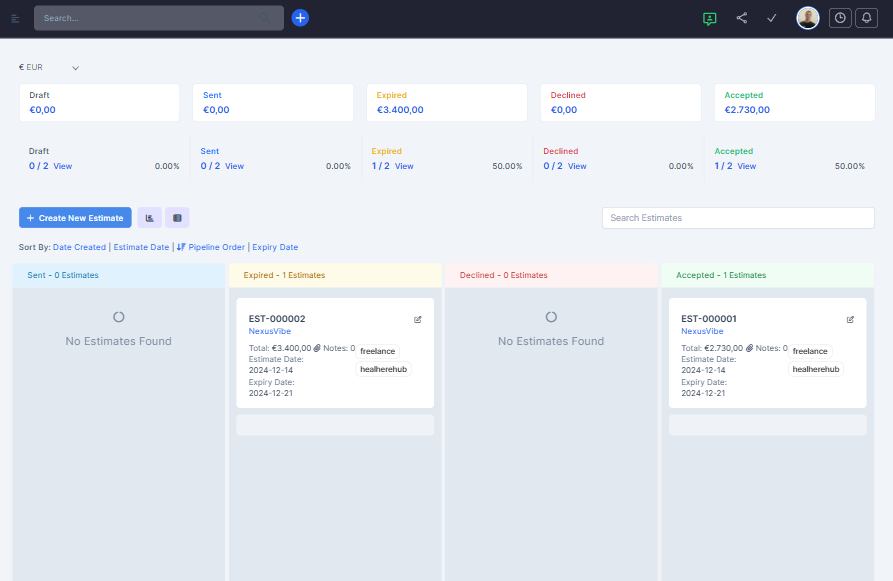Image resolution: width=893 pixels, height=581 pixels.
Task: Open the green chat feedback icon
Action: [x=710, y=18]
